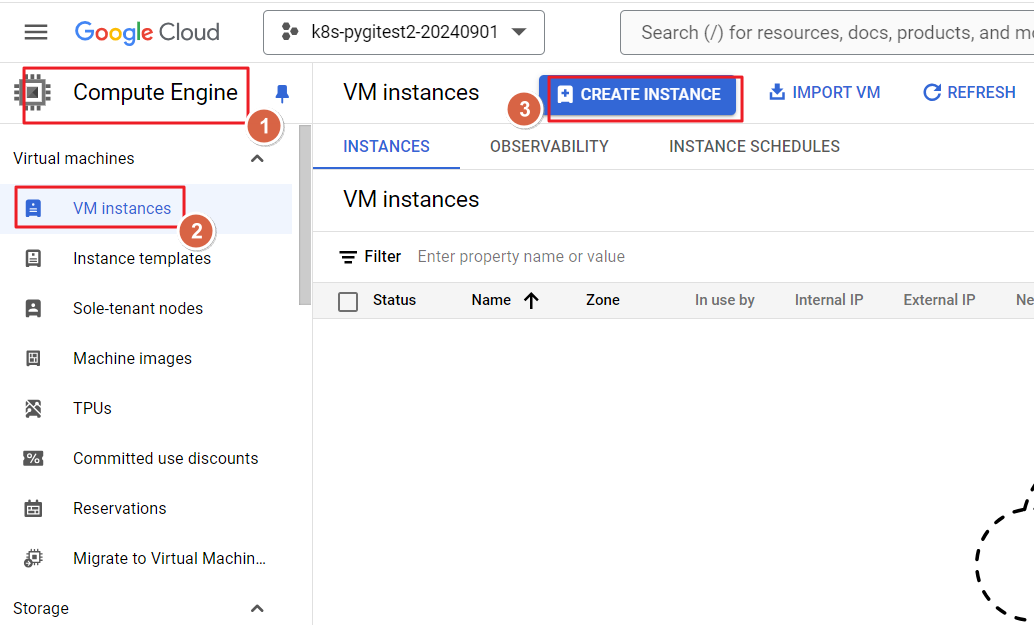The image size is (1034, 625).
Task: Tick the select-all checkbox in table header
Action: tap(348, 302)
